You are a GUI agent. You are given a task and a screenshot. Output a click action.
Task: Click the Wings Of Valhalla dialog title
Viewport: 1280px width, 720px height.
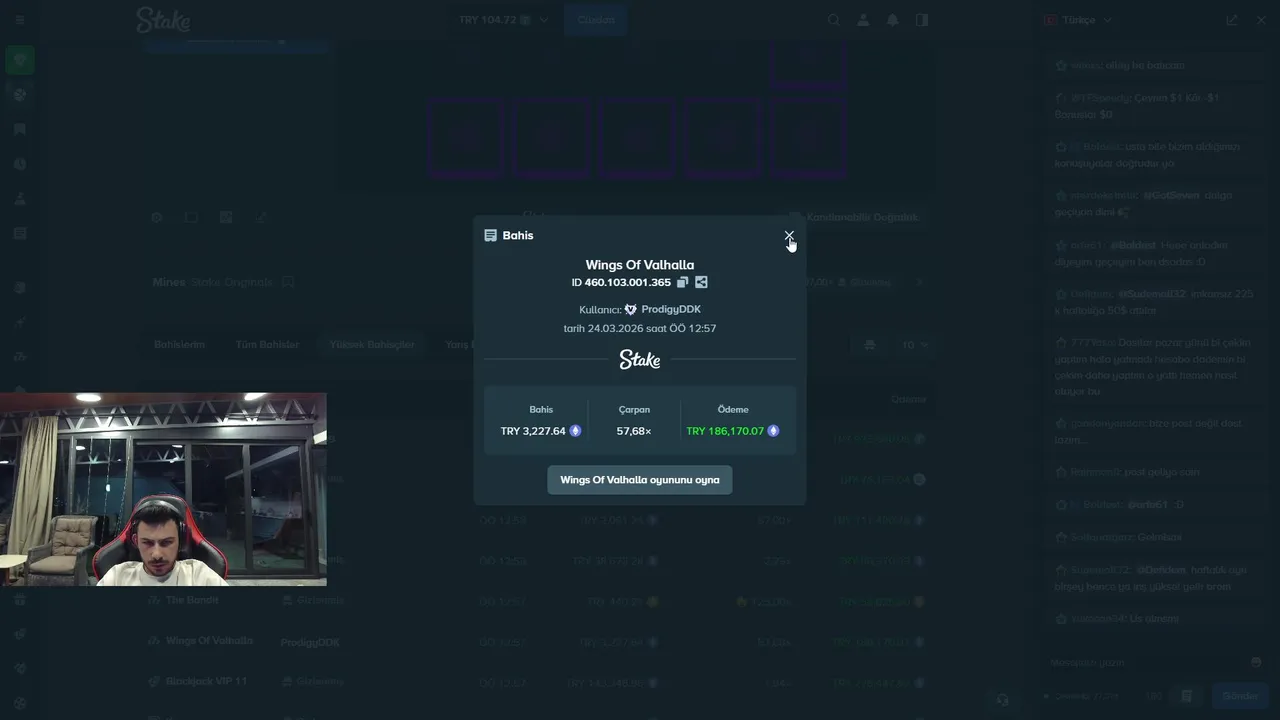pyautogui.click(x=640, y=265)
